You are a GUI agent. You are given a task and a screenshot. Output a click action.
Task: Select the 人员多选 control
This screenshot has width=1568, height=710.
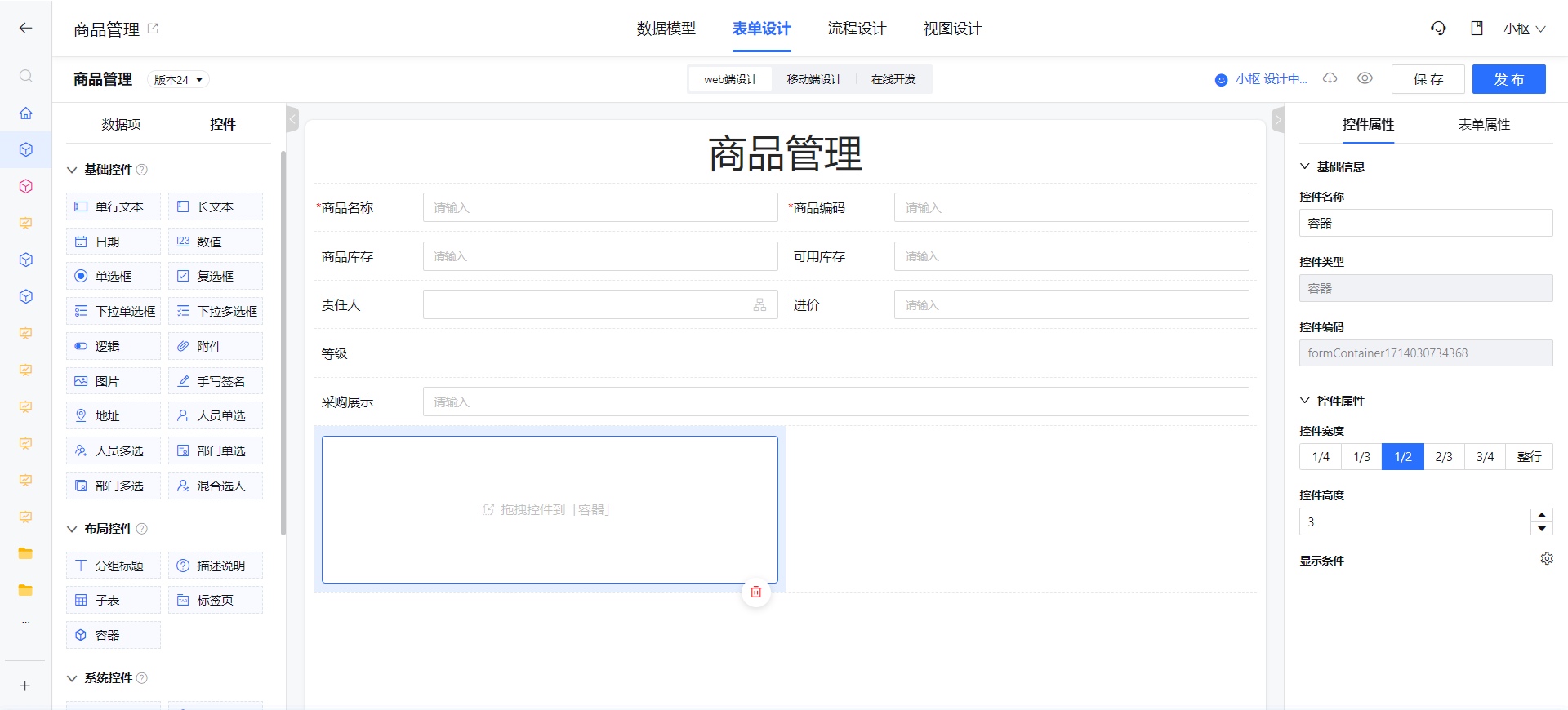pyautogui.click(x=113, y=450)
